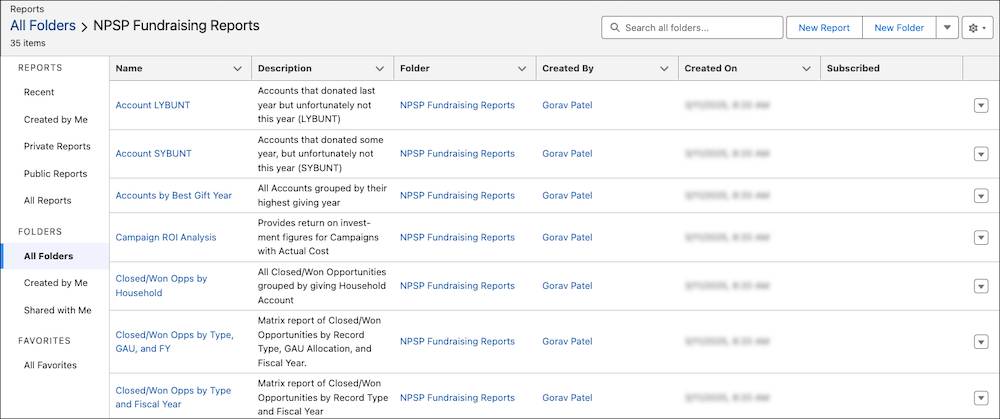Open row actions for Closed/Won Opps by Type, GAU, and FY

coord(981,342)
